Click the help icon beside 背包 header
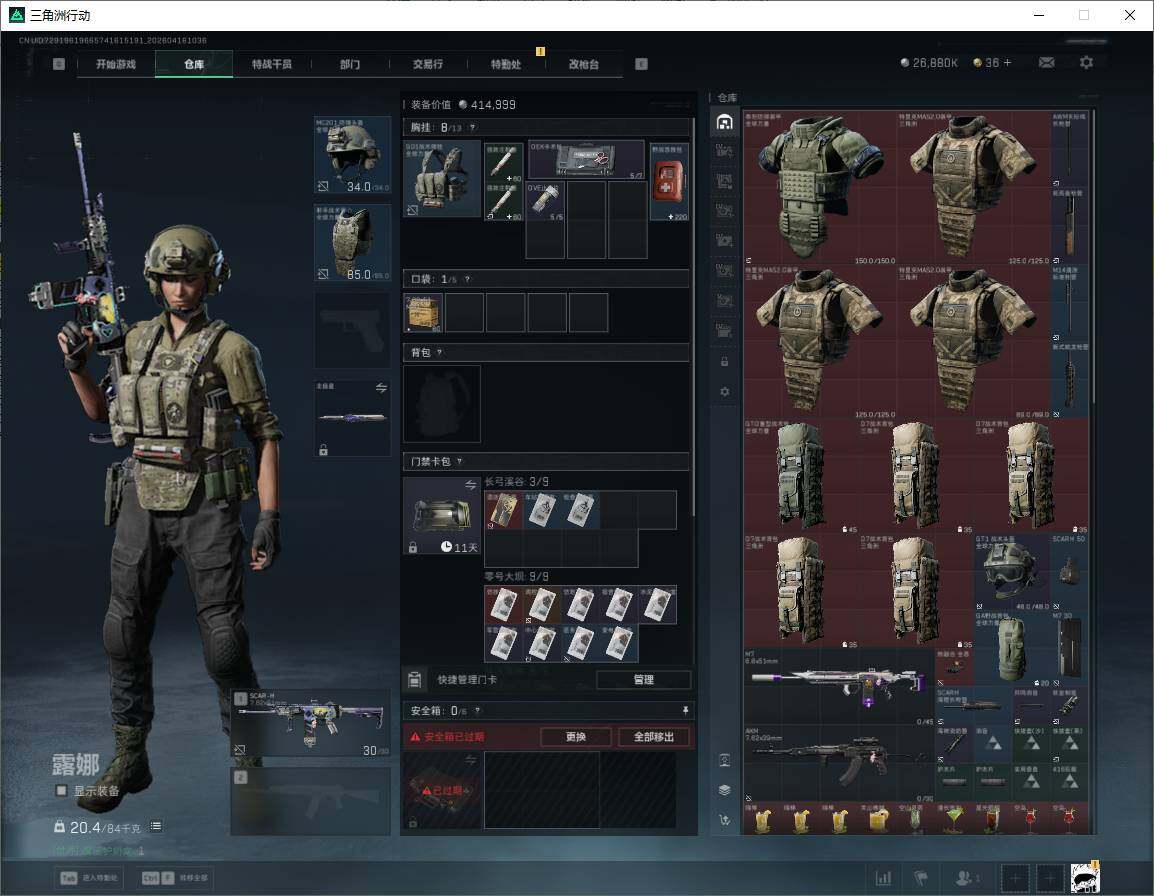 coord(439,353)
